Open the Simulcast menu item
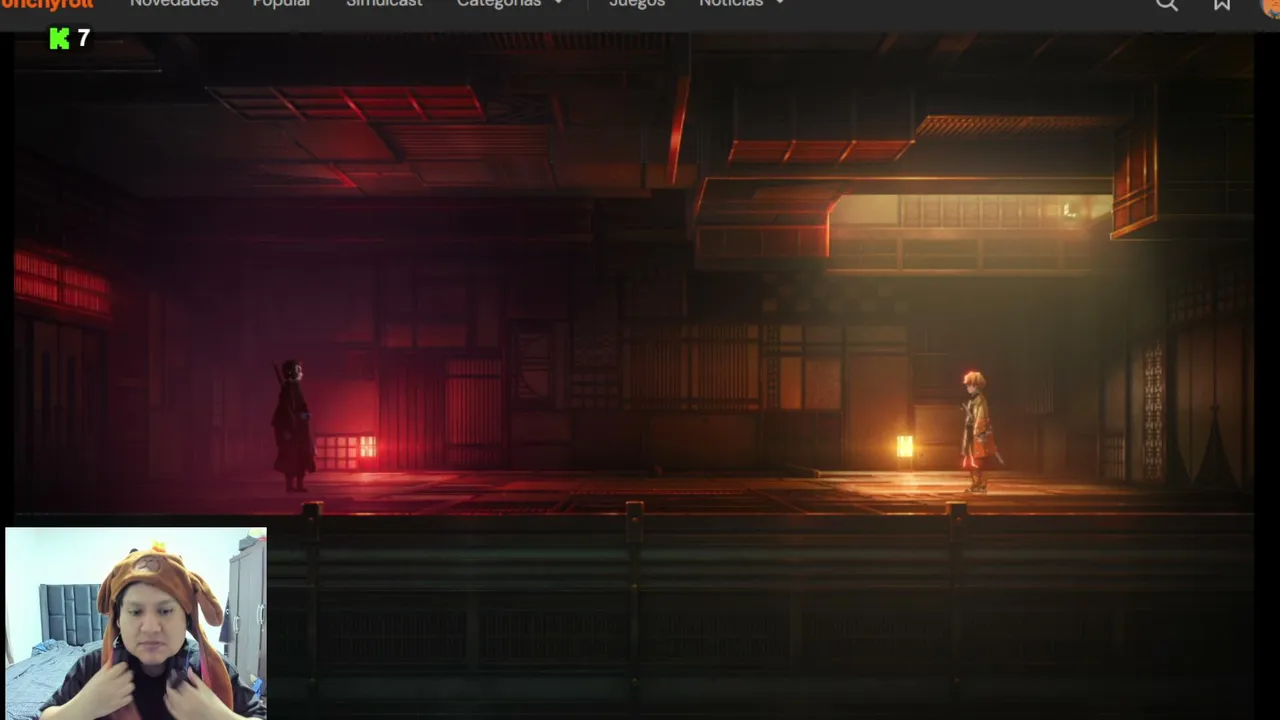The image size is (1280, 720). coord(384,4)
